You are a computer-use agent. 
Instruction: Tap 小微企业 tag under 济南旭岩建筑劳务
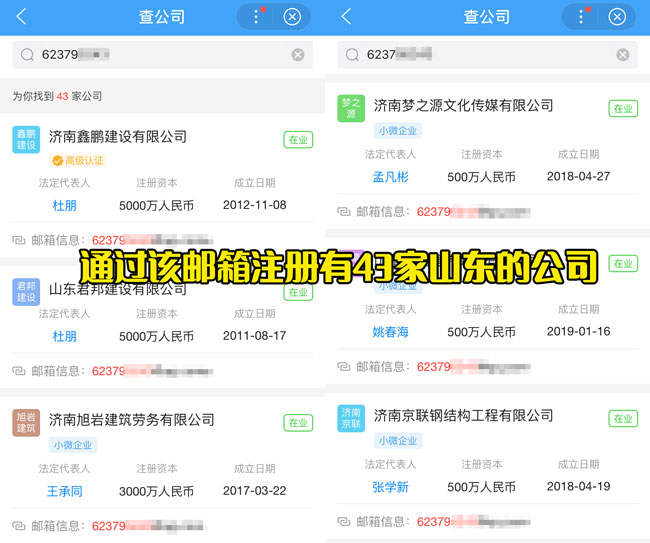(73, 445)
